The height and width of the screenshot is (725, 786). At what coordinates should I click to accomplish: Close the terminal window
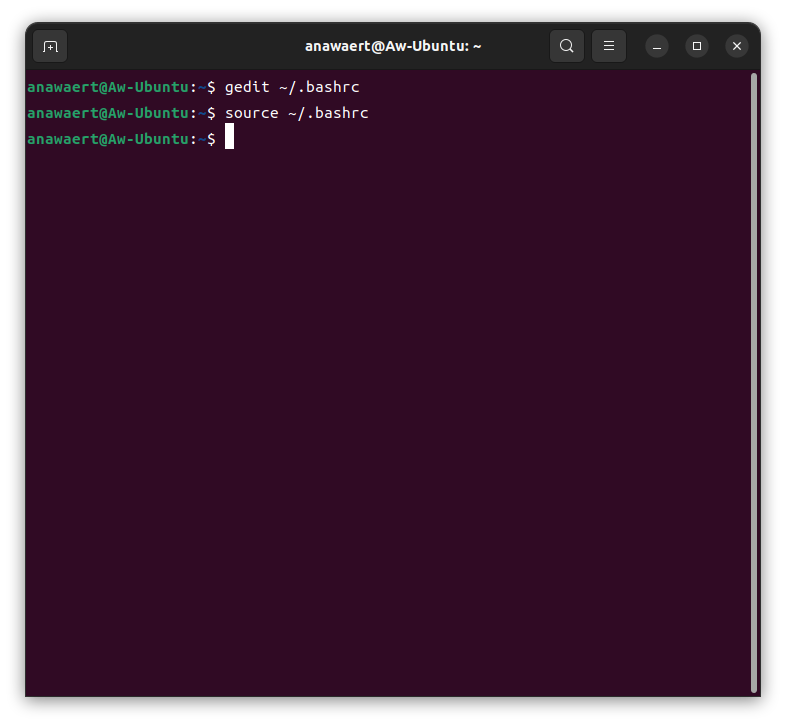737,46
